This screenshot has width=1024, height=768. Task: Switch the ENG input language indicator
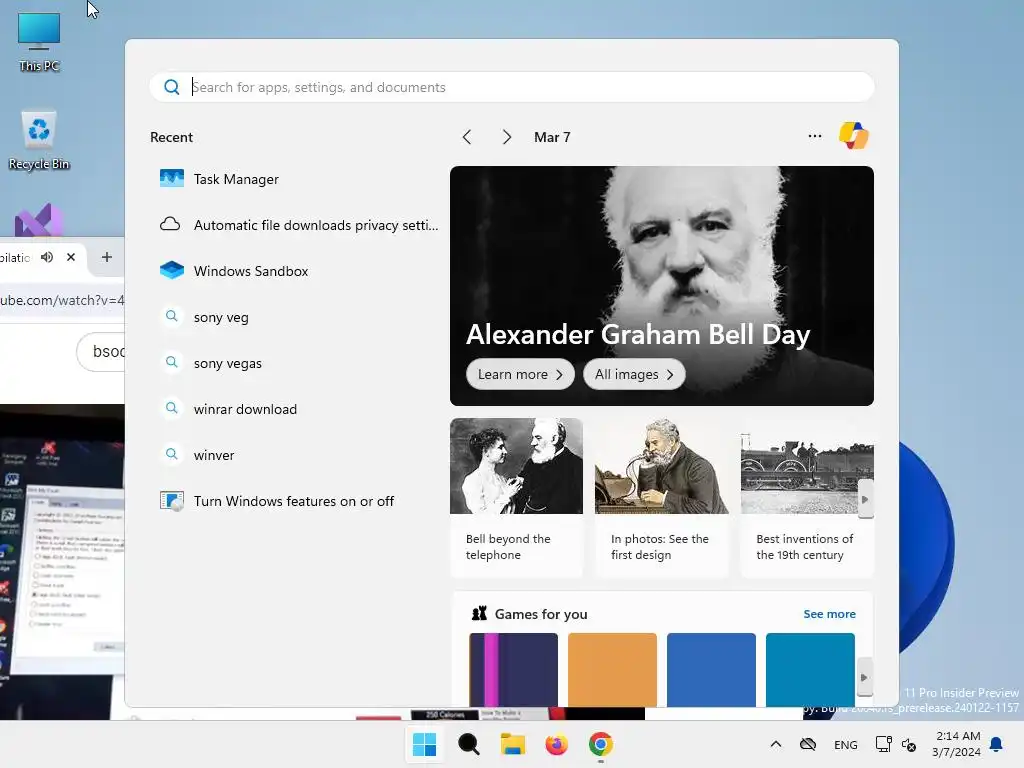pyautogui.click(x=846, y=744)
